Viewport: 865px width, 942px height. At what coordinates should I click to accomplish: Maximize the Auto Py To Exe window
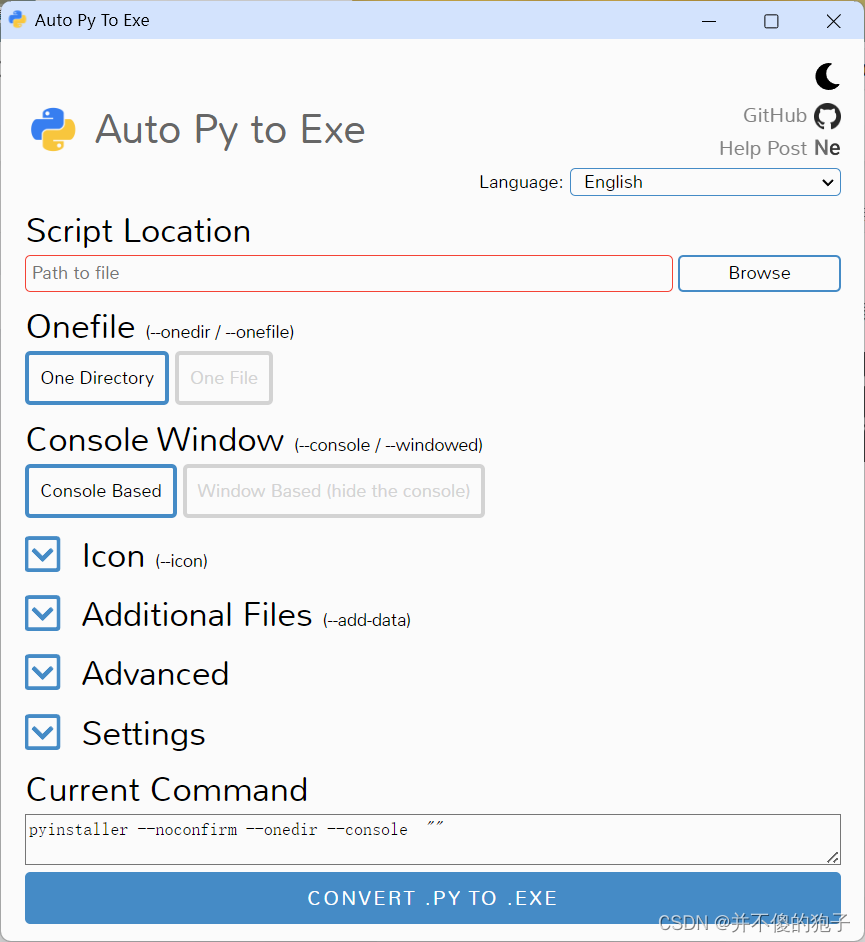pos(771,21)
